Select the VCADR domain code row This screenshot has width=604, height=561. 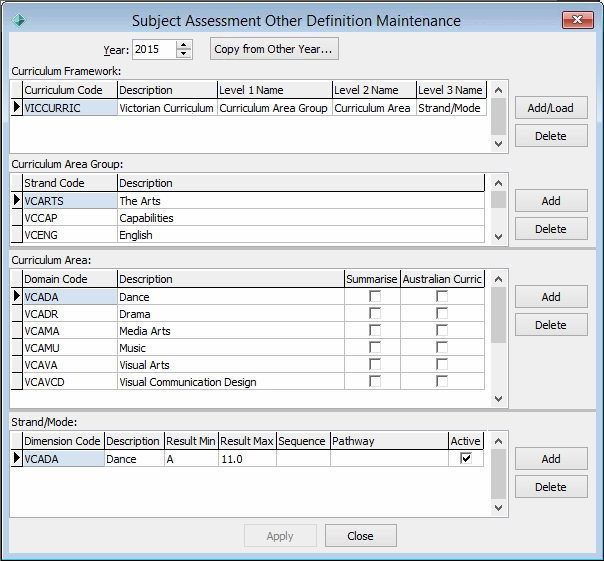point(70,314)
